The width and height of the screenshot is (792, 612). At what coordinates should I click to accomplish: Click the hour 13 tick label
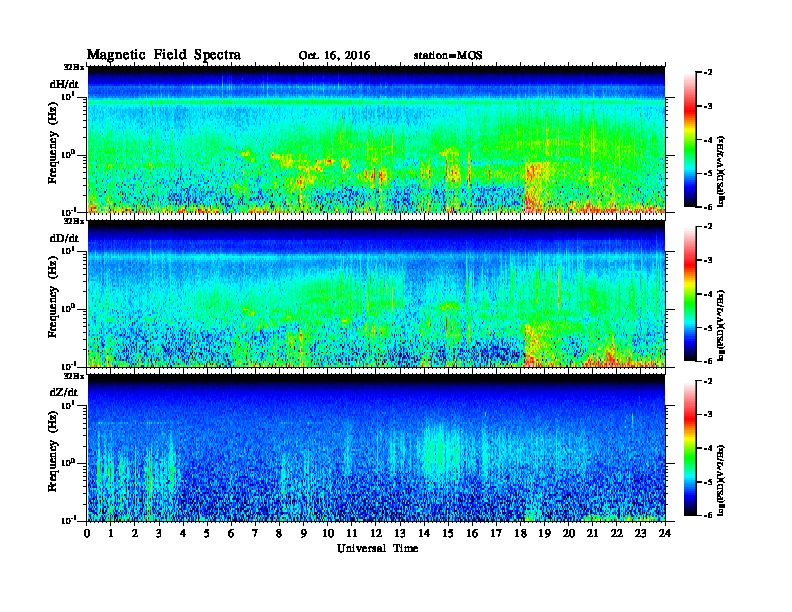400,533
